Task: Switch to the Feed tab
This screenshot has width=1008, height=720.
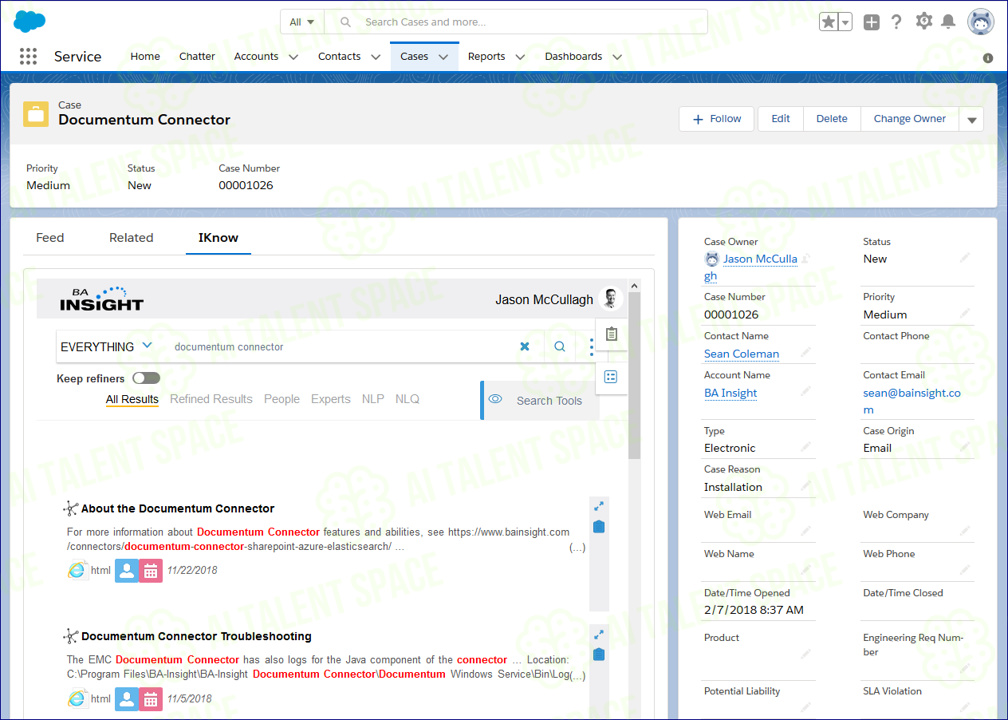Action: coord(50,238)
